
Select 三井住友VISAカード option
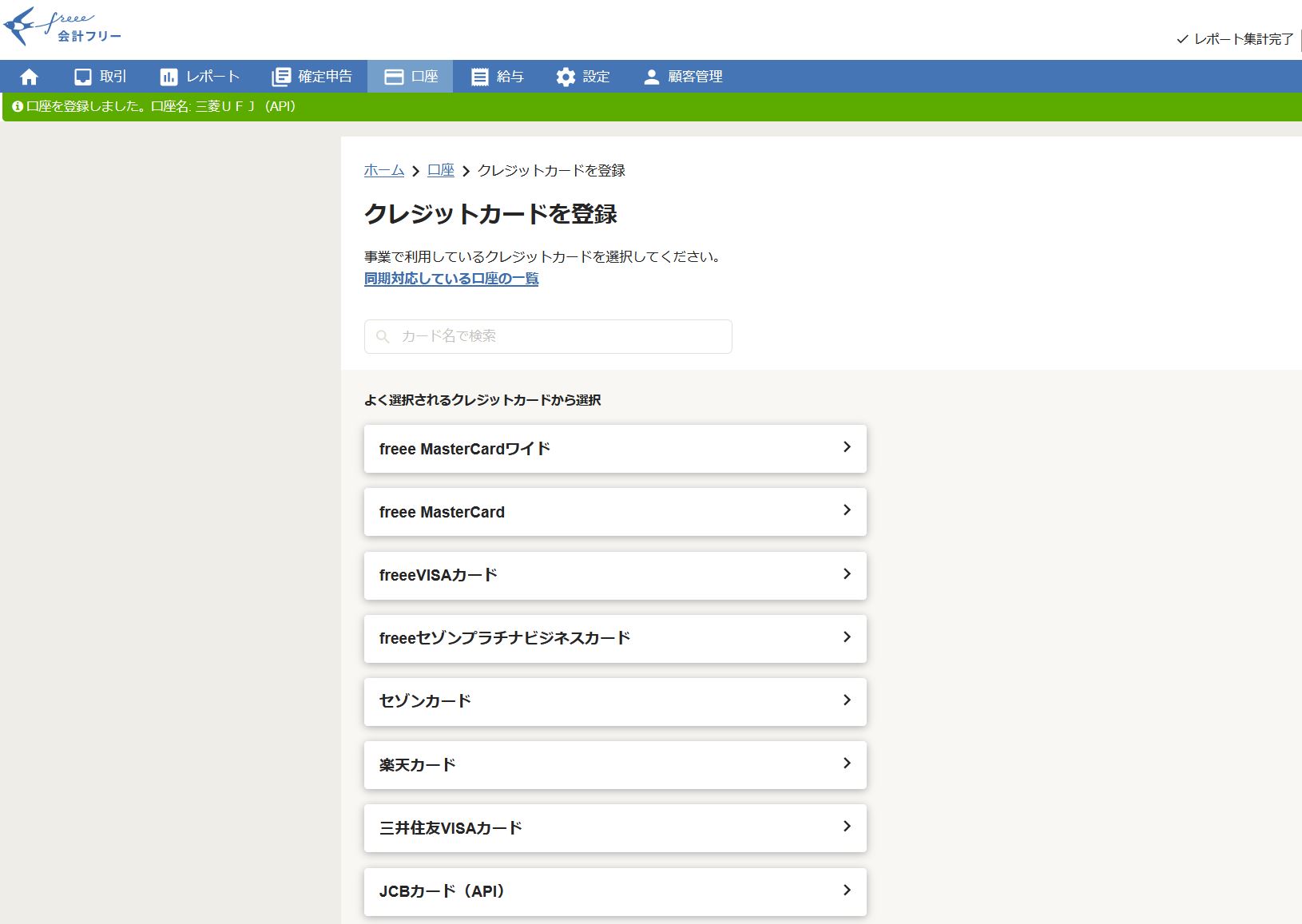615,828
